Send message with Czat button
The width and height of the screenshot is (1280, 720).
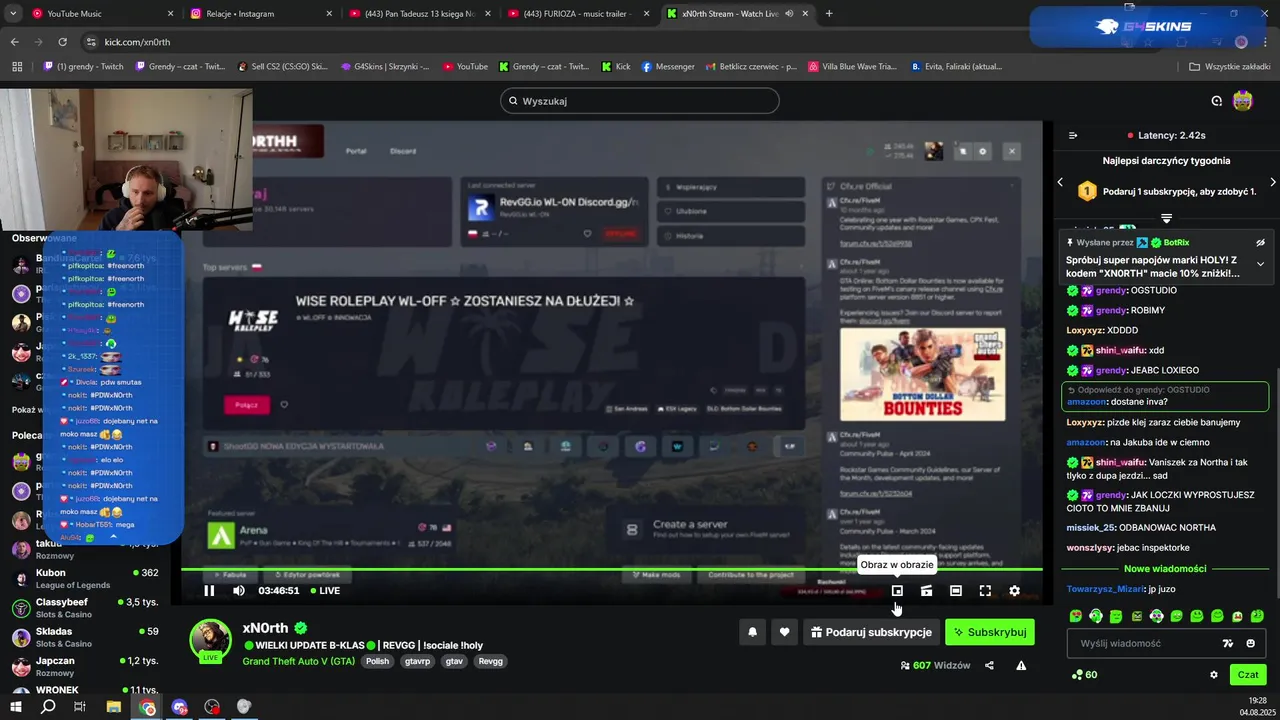[x=1248, y=675]
